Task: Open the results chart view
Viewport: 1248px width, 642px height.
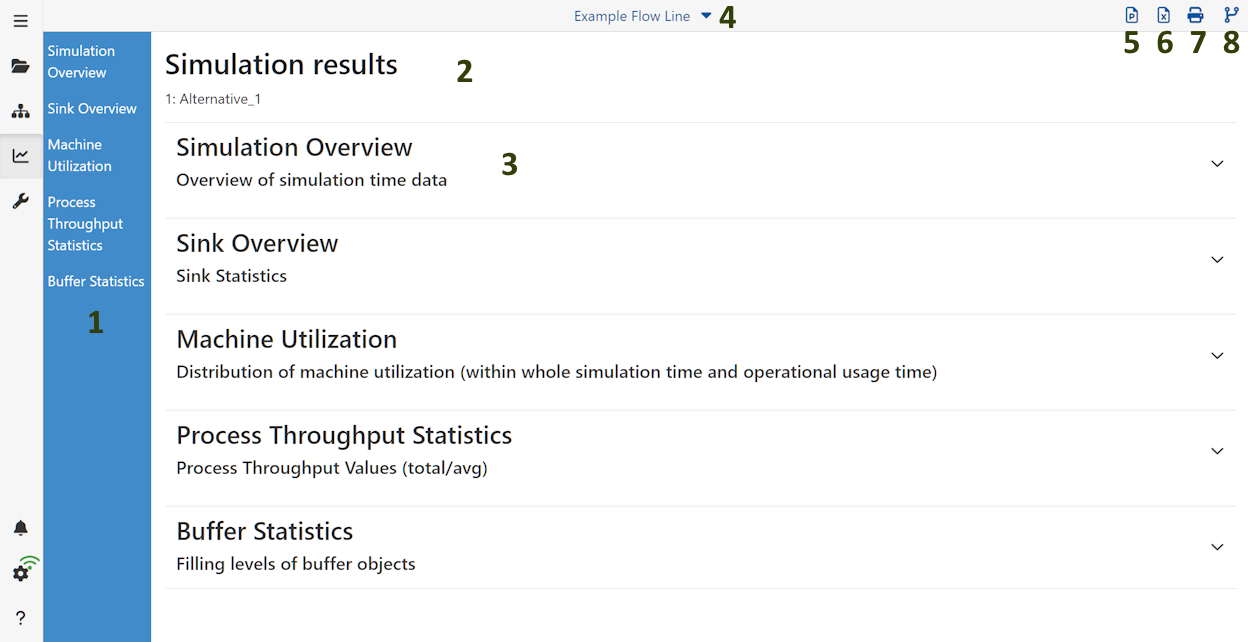Action: click(x=20, y=156)
